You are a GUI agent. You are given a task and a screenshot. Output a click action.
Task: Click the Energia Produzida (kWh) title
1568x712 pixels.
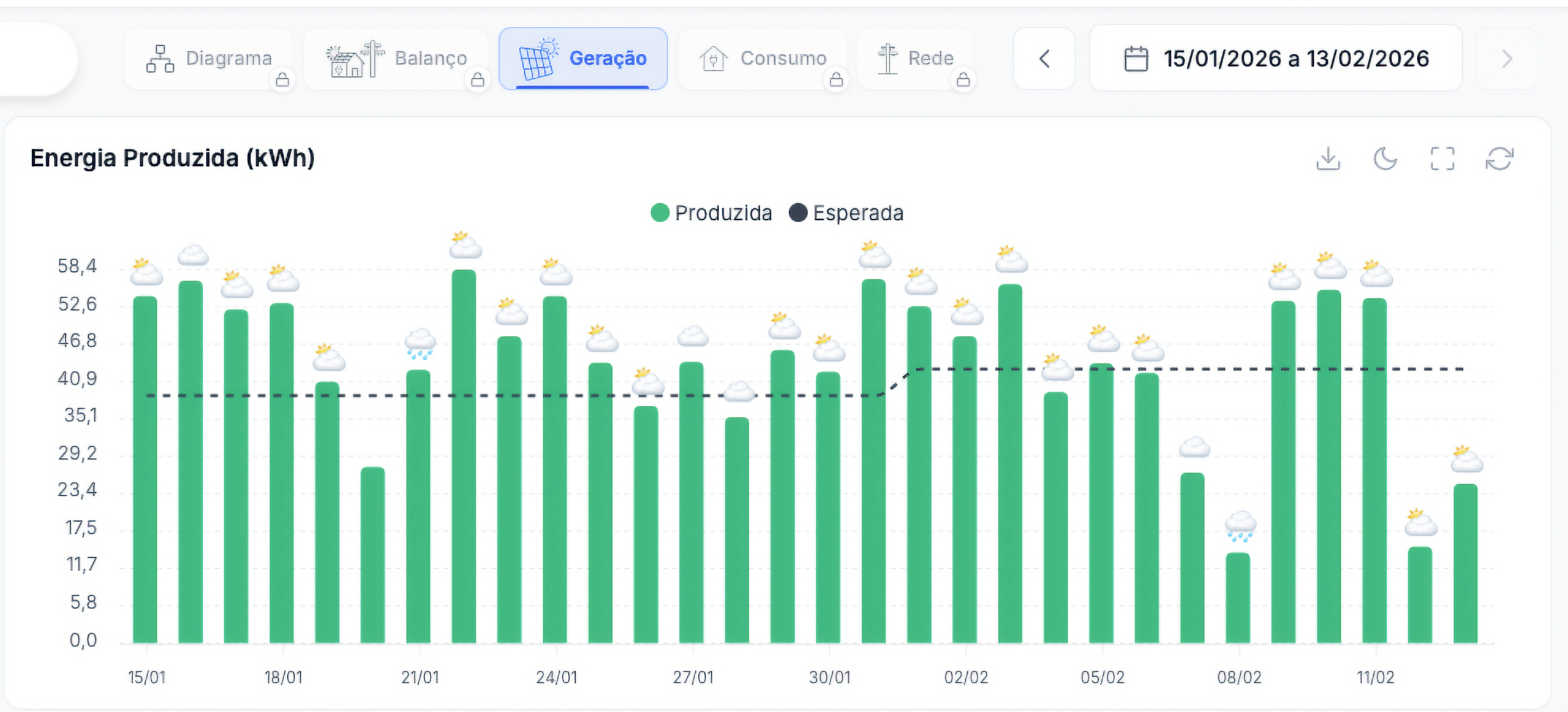[173, 158]
